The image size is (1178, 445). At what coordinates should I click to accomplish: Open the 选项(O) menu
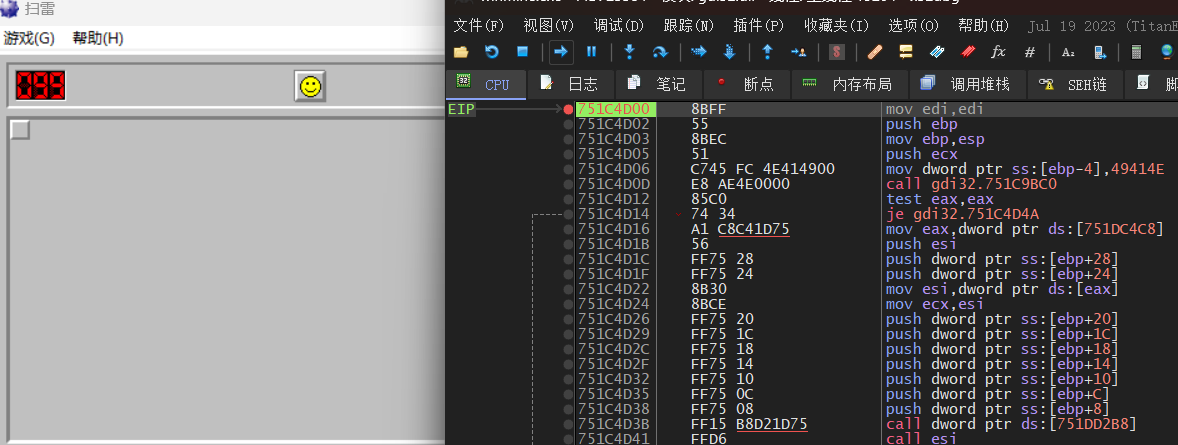click(x=914, y=26)
